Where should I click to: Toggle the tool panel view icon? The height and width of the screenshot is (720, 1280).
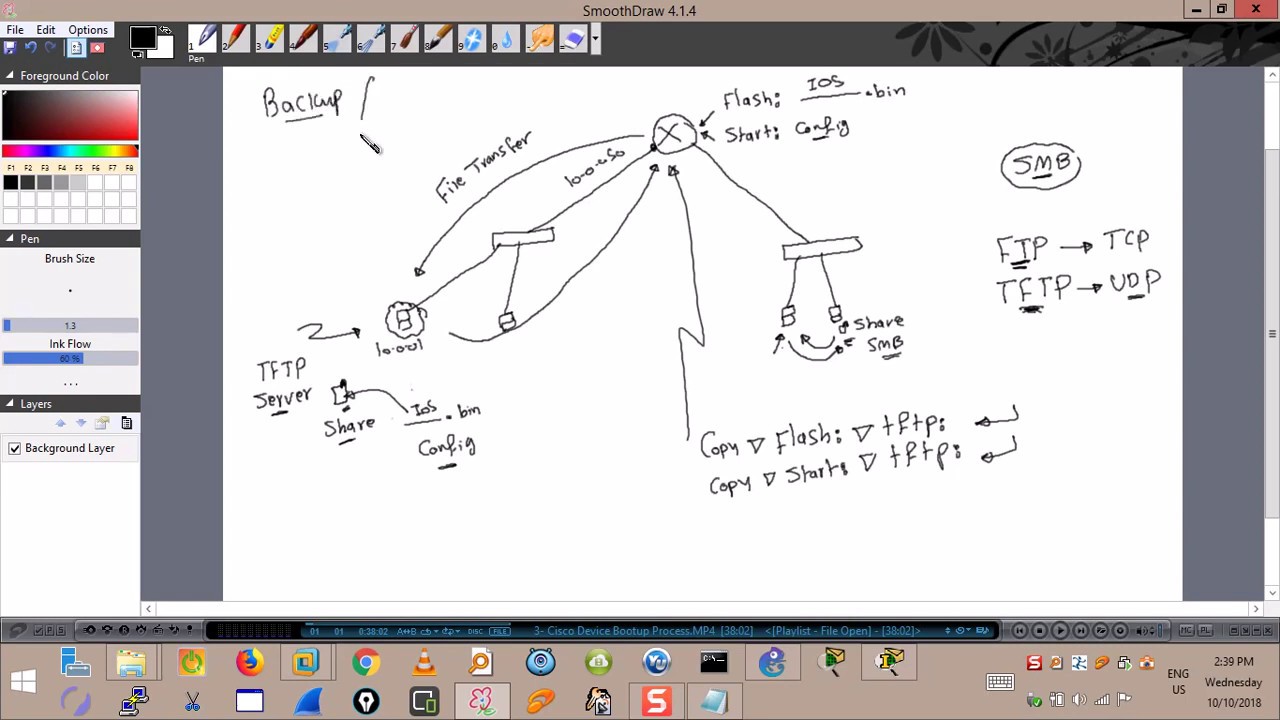[76, 47]
